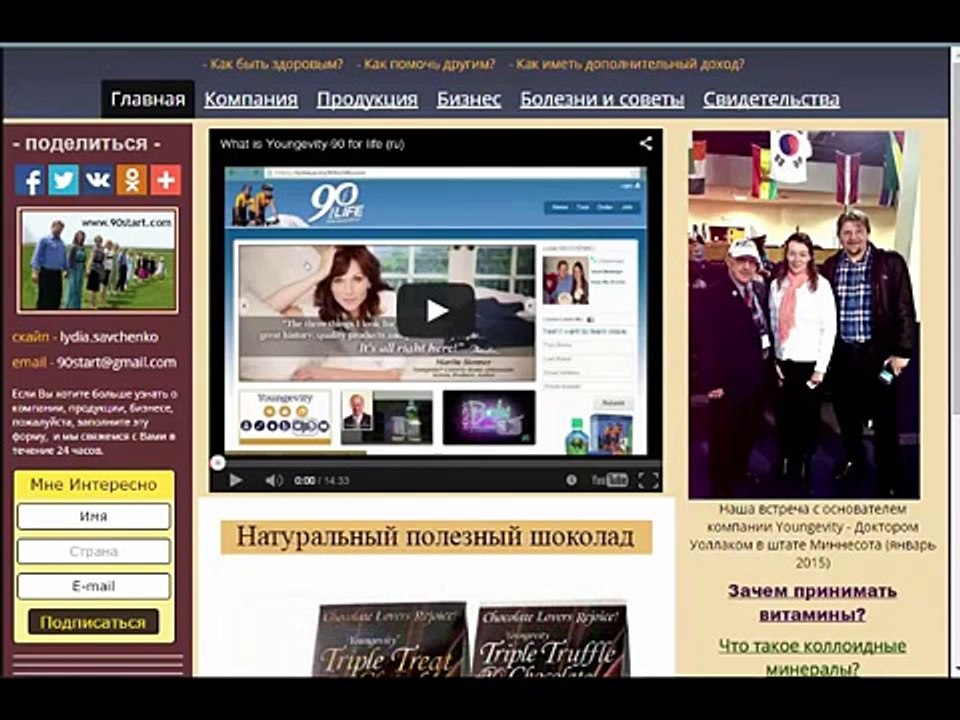The width and height of the screenshot is (960, 720).
Task: Click the email 90start@gmail.com
Action: [116, 362]
